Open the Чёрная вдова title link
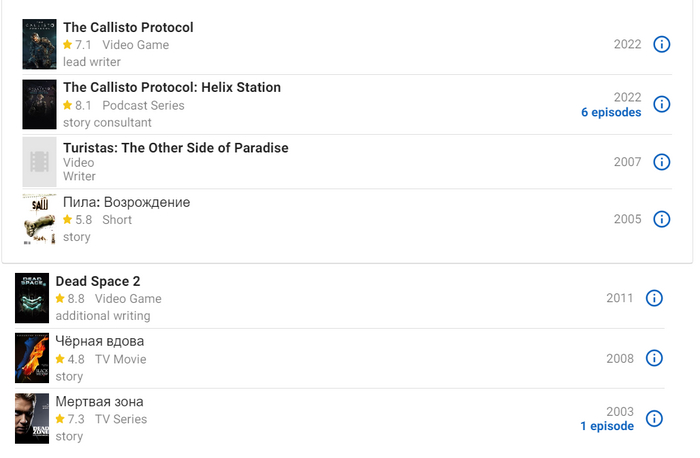The height and width of the screenshot is (458, 700). [x=100, y=341]
